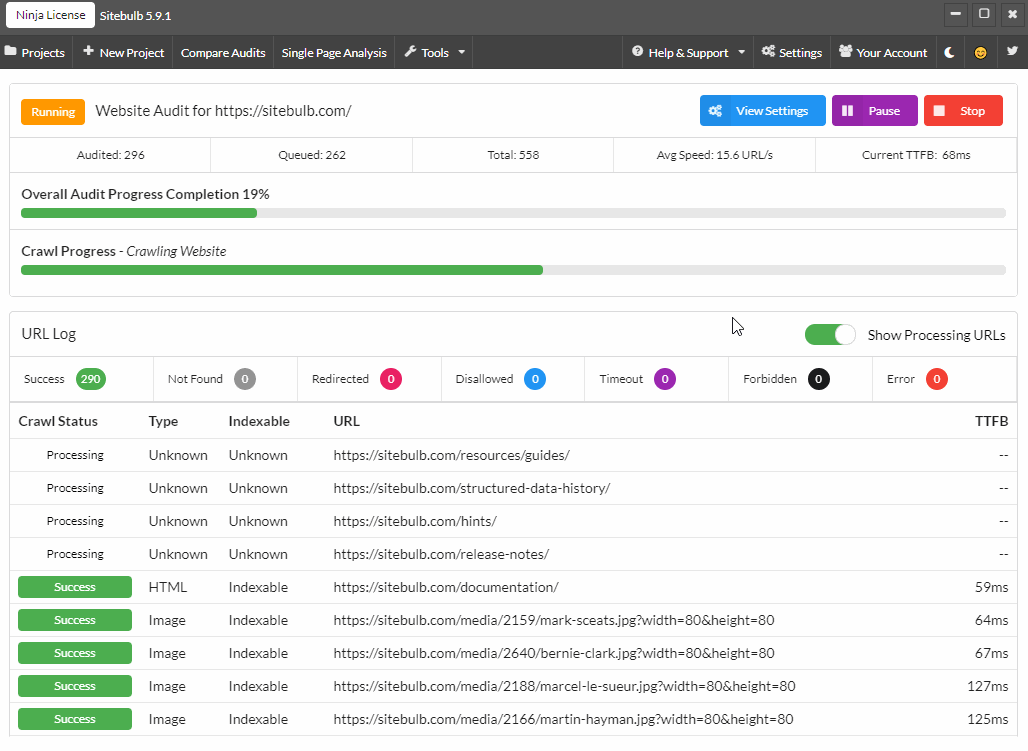
Task: Click the Crawl Progress bar
Action: coord(513,270)
